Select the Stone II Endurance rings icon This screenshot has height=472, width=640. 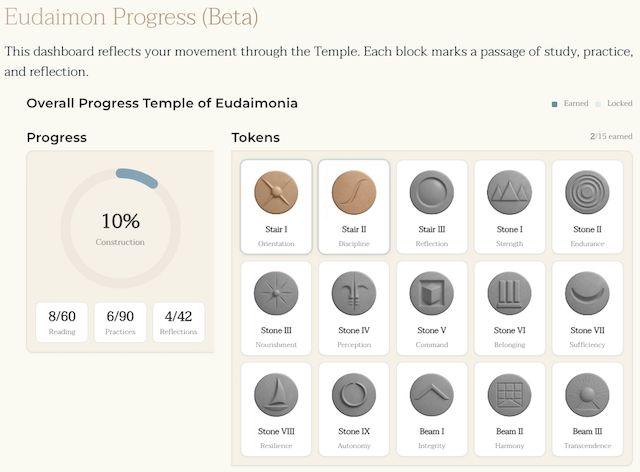click(587, 192)
